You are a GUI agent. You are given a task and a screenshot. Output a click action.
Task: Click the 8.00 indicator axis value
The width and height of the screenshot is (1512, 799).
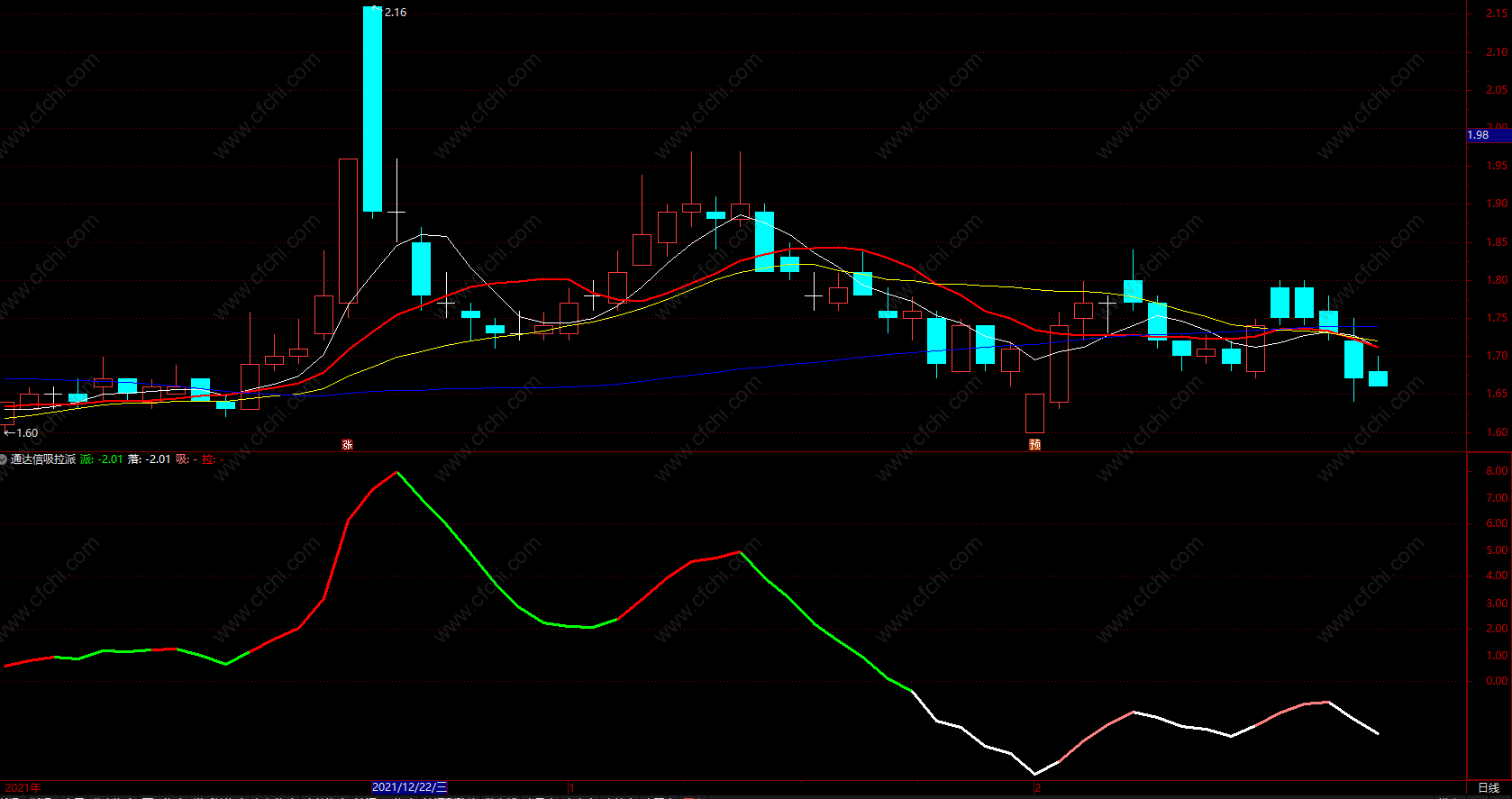pyautogui.click(x=1497, y=471)
